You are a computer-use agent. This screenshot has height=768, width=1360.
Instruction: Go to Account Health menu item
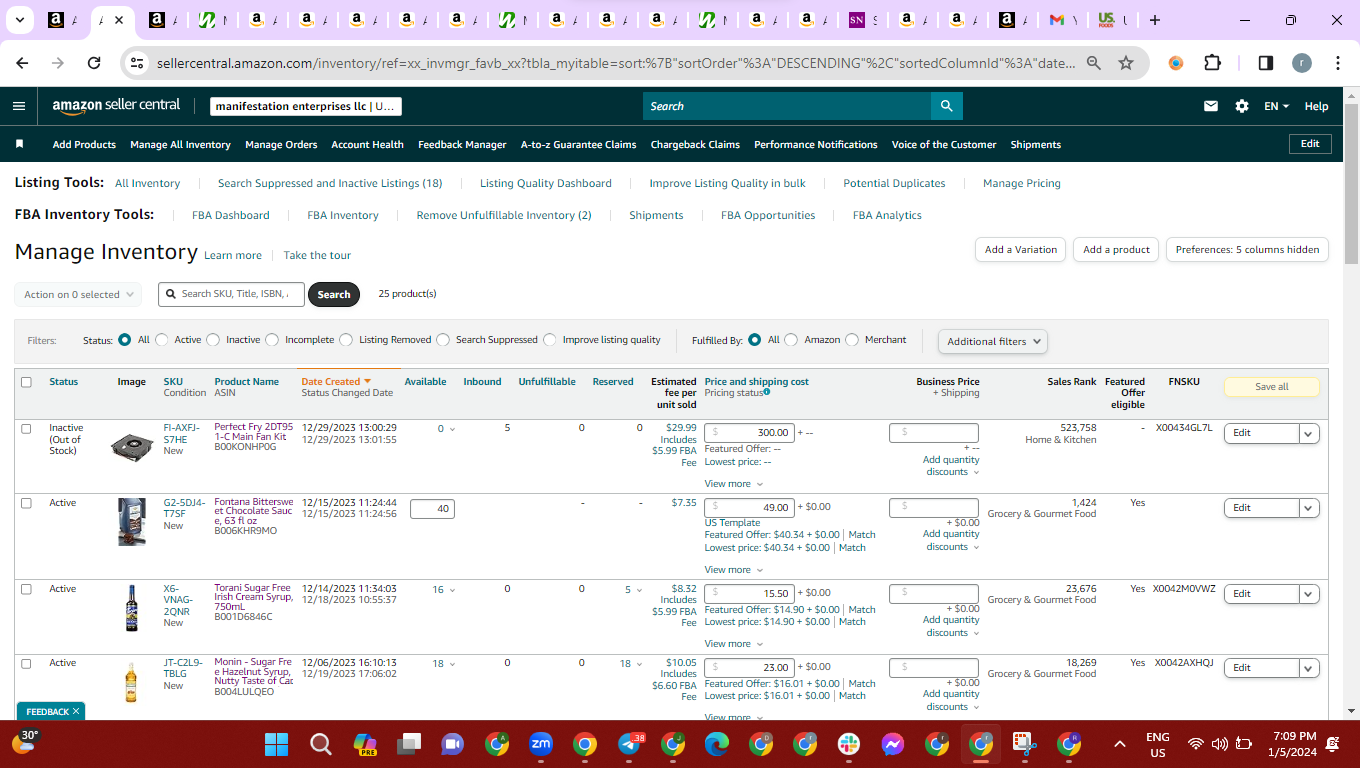pyautogui.click(x=368, y=144)
